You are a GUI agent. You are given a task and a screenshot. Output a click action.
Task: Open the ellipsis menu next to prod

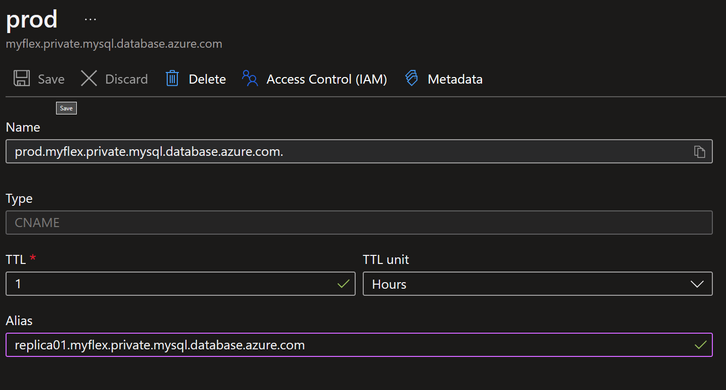(90, 19)
